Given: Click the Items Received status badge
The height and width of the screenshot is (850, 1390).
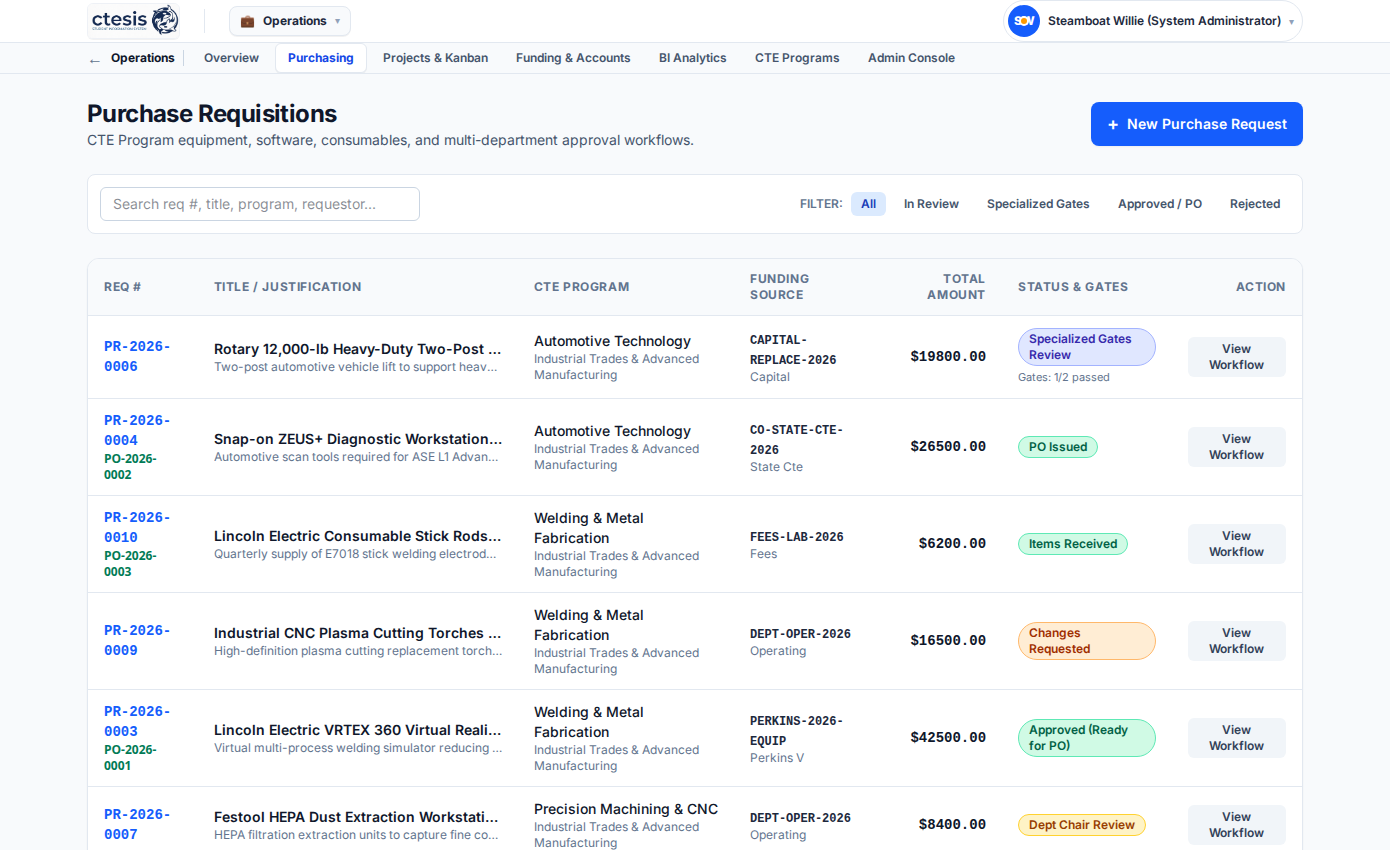Looking at the screenshot, I should coord(1073,544).
